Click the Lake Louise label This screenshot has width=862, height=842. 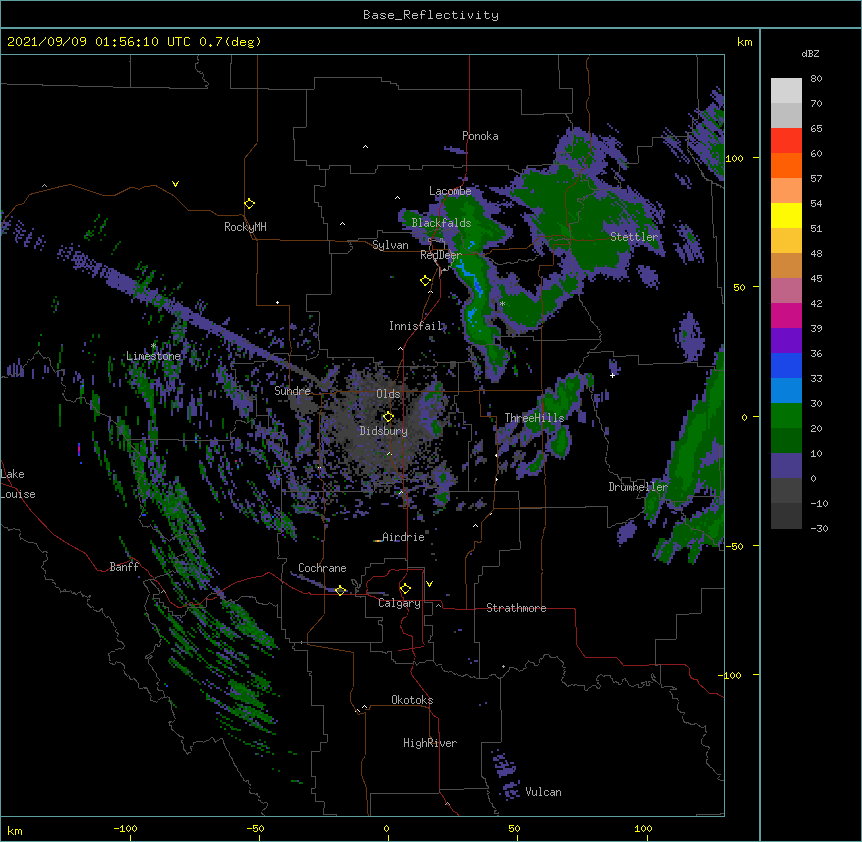[18, 484]
